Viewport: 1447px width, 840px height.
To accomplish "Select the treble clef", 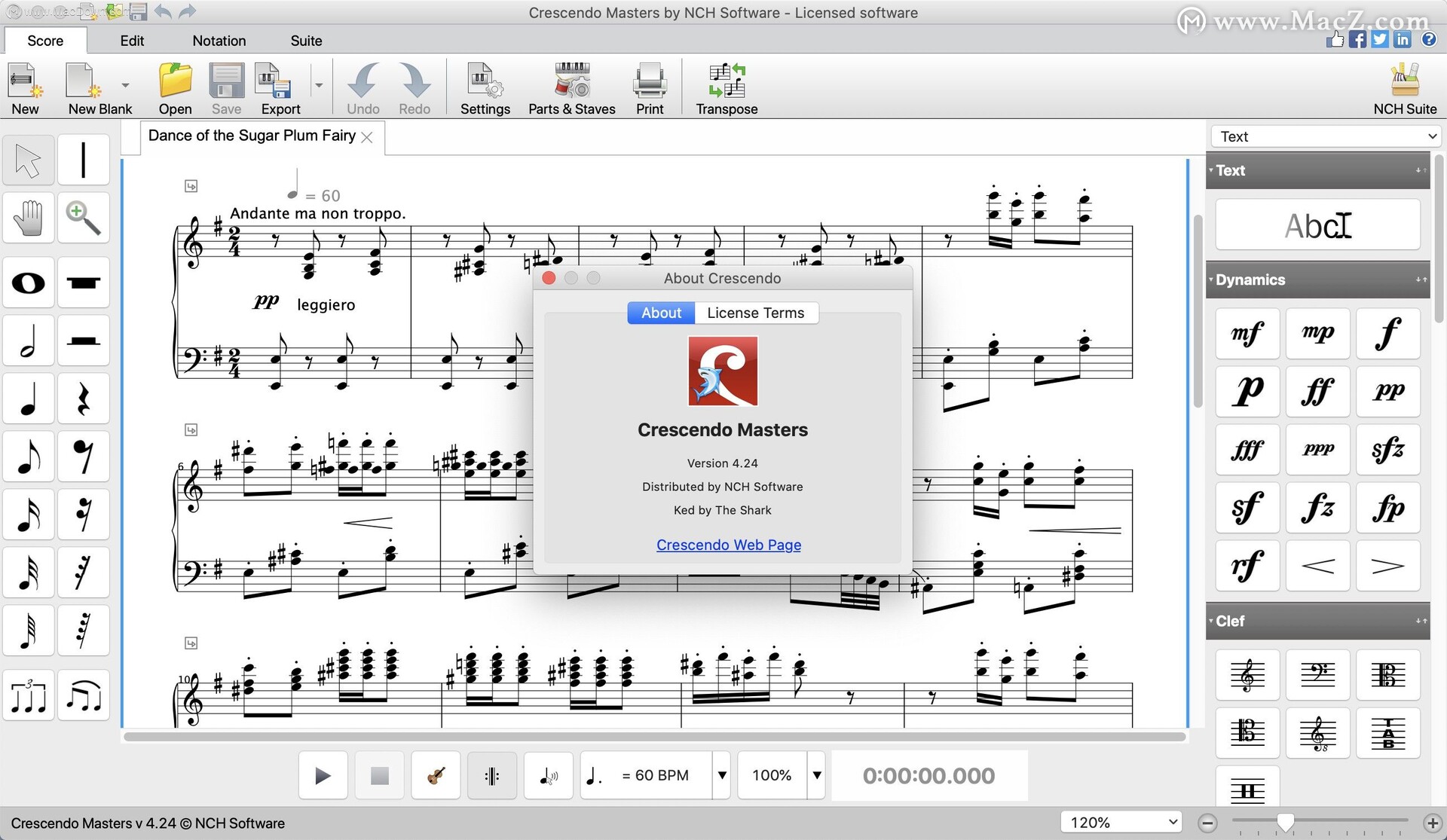I will [x=1247, y=675].
